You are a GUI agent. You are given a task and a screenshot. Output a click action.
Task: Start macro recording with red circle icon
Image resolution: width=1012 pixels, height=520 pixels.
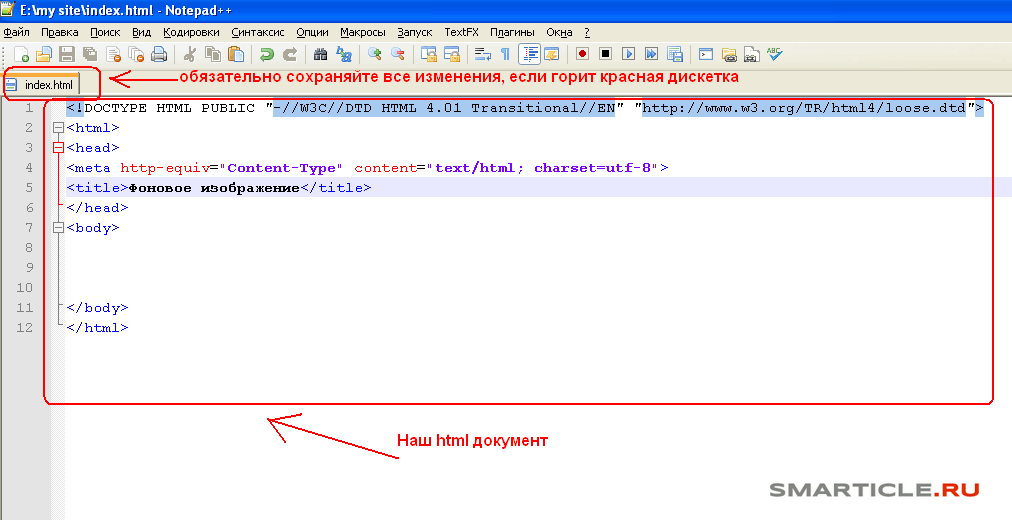point(582,54)
